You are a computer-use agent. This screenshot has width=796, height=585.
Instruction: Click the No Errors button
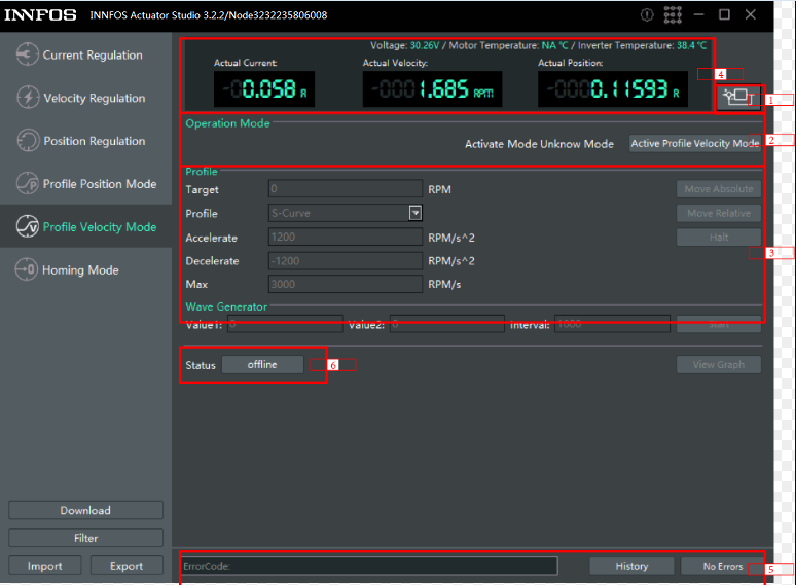click(x=721, y=566)
